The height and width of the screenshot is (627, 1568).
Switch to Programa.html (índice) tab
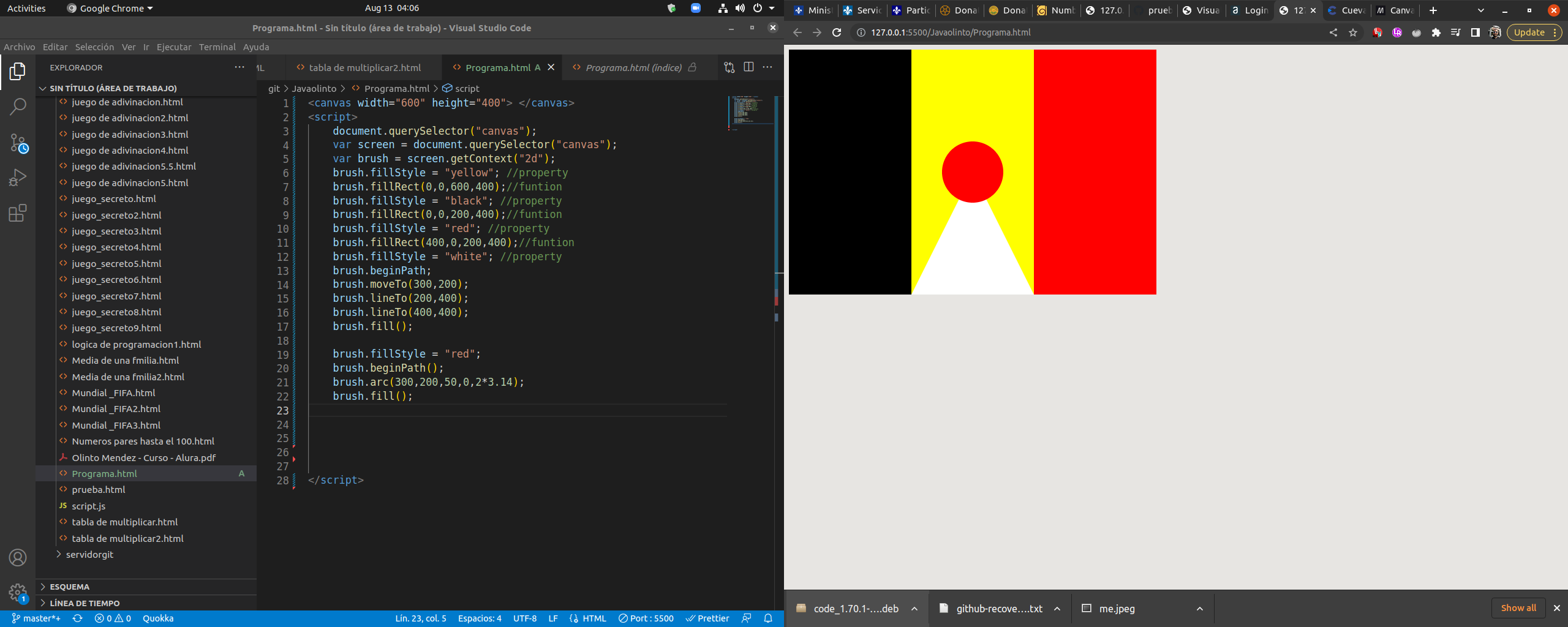point(633,67)
